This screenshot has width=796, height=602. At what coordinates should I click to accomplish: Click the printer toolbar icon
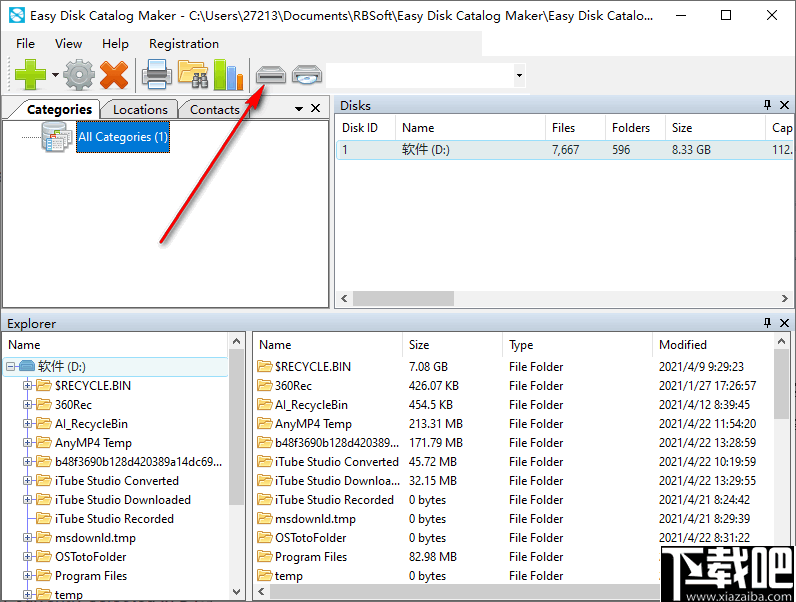coord(156,75)
